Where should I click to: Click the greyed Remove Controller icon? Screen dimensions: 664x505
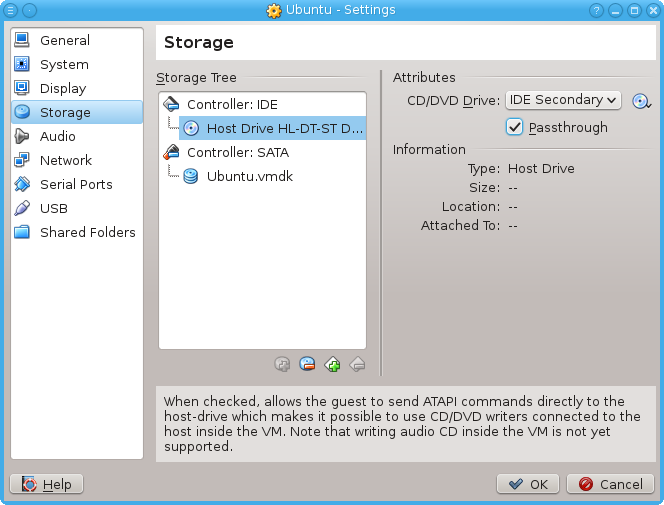pyautogui.click(x=357, y=364)
